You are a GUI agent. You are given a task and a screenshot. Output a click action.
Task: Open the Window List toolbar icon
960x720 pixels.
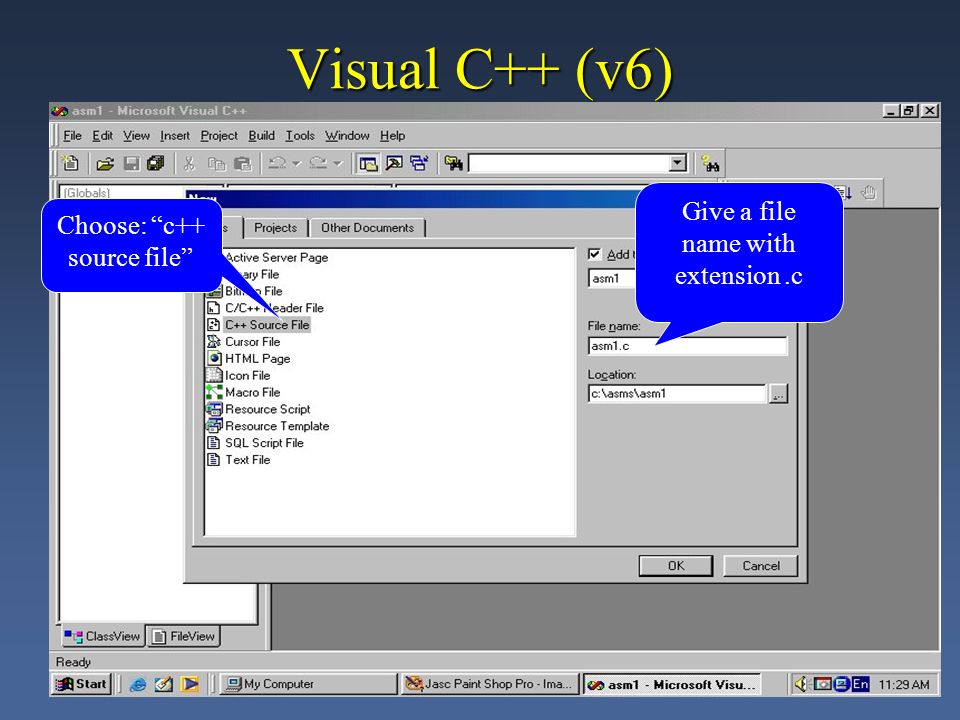419,163
